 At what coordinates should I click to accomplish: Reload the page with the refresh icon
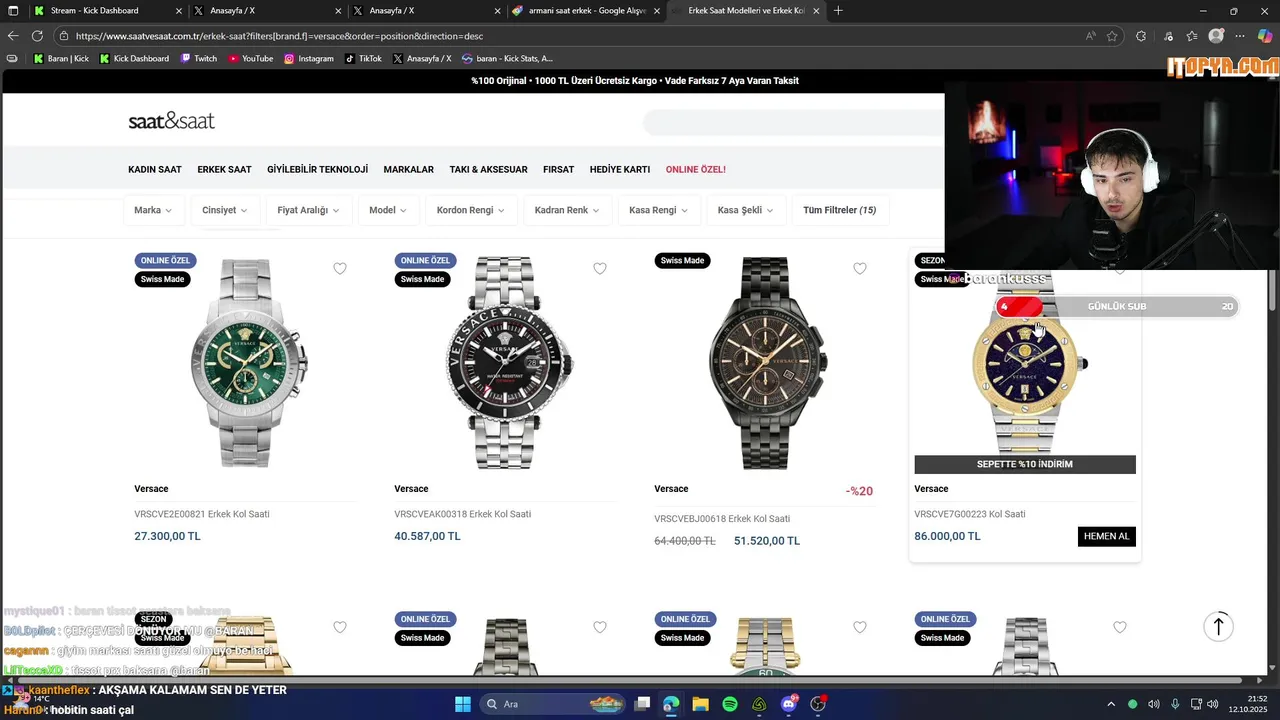(x=38, y=36)
